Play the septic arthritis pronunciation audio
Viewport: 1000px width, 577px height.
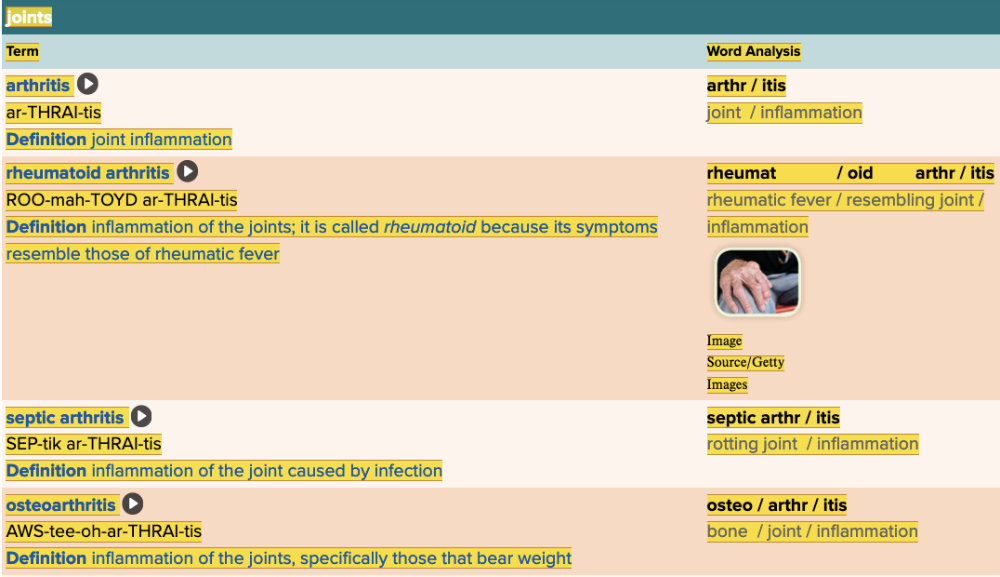141,417
